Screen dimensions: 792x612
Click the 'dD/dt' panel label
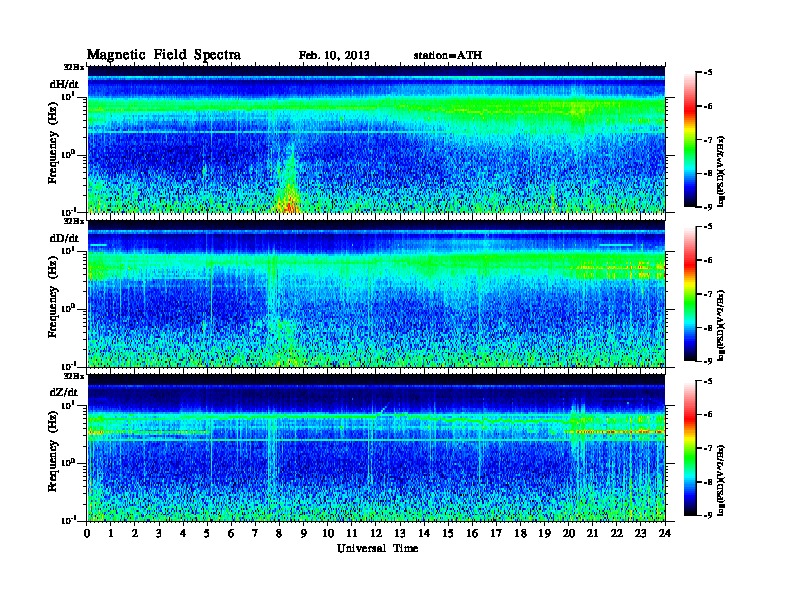(64, 238)
